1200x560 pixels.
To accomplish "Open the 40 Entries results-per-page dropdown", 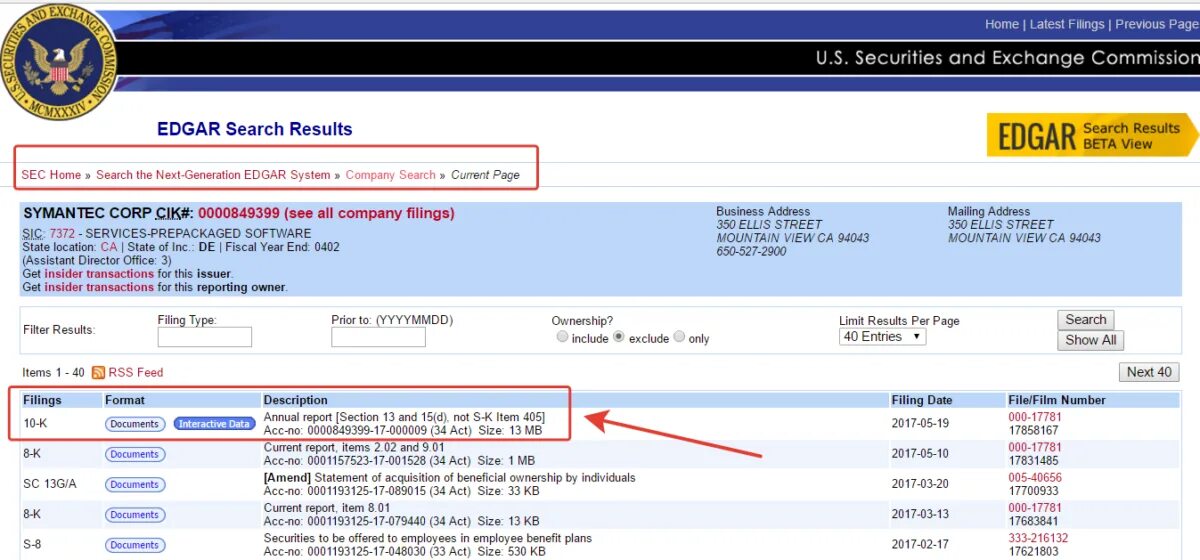I will 883,337.
